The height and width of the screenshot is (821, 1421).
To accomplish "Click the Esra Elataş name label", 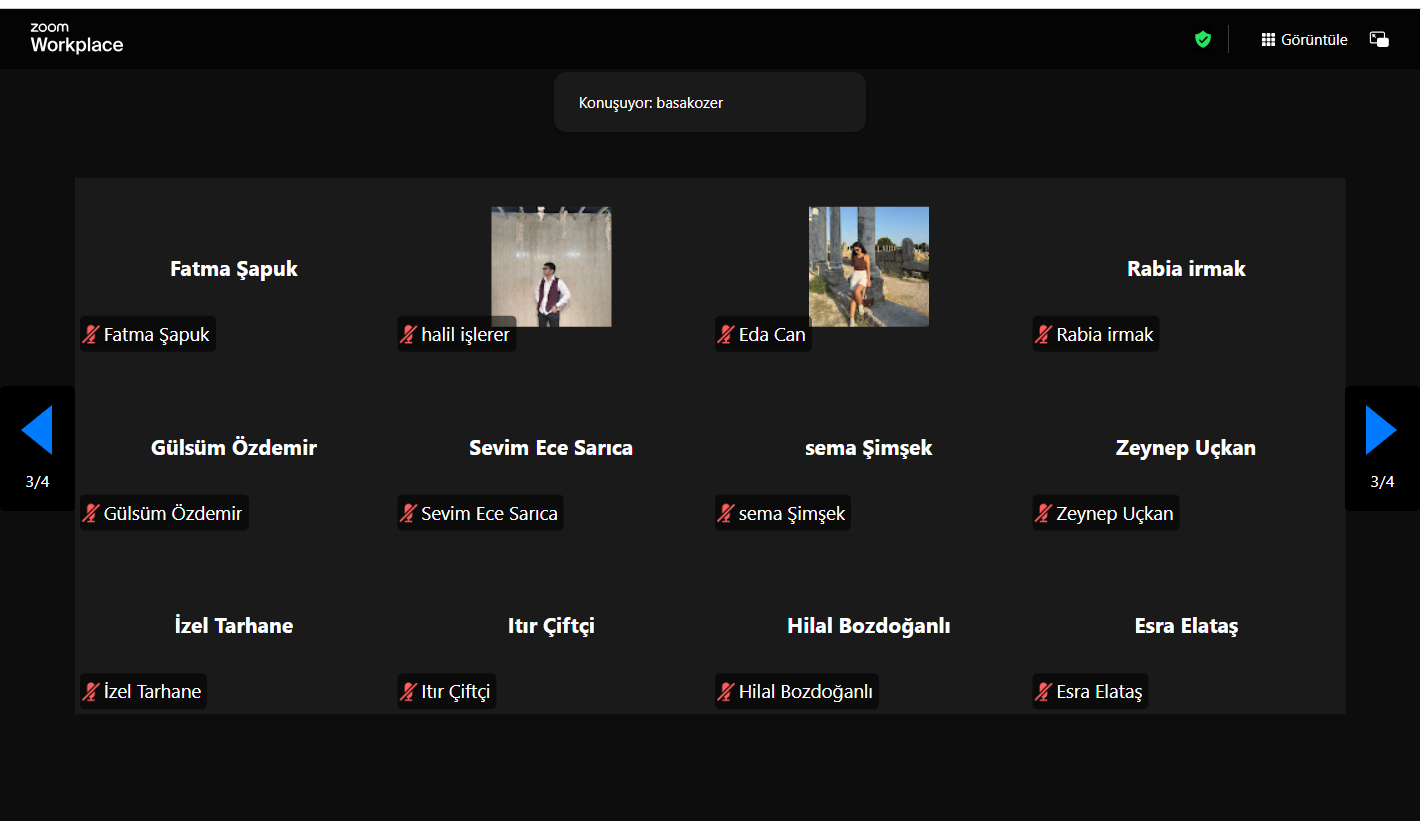I will (x=1098, y=692).
